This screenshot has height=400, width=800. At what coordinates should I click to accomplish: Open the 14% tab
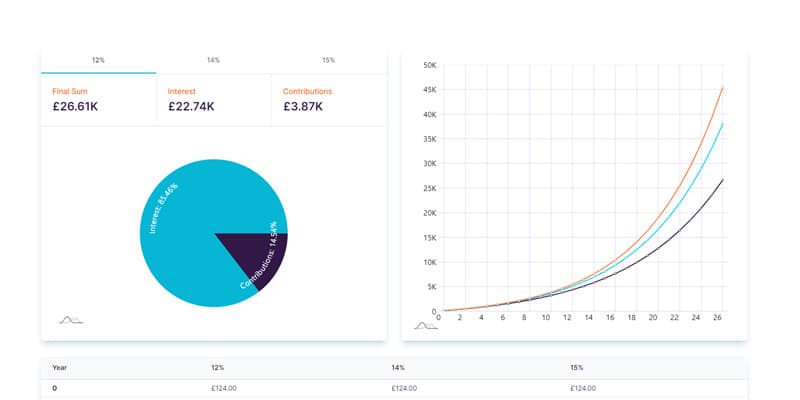(213, 60)
